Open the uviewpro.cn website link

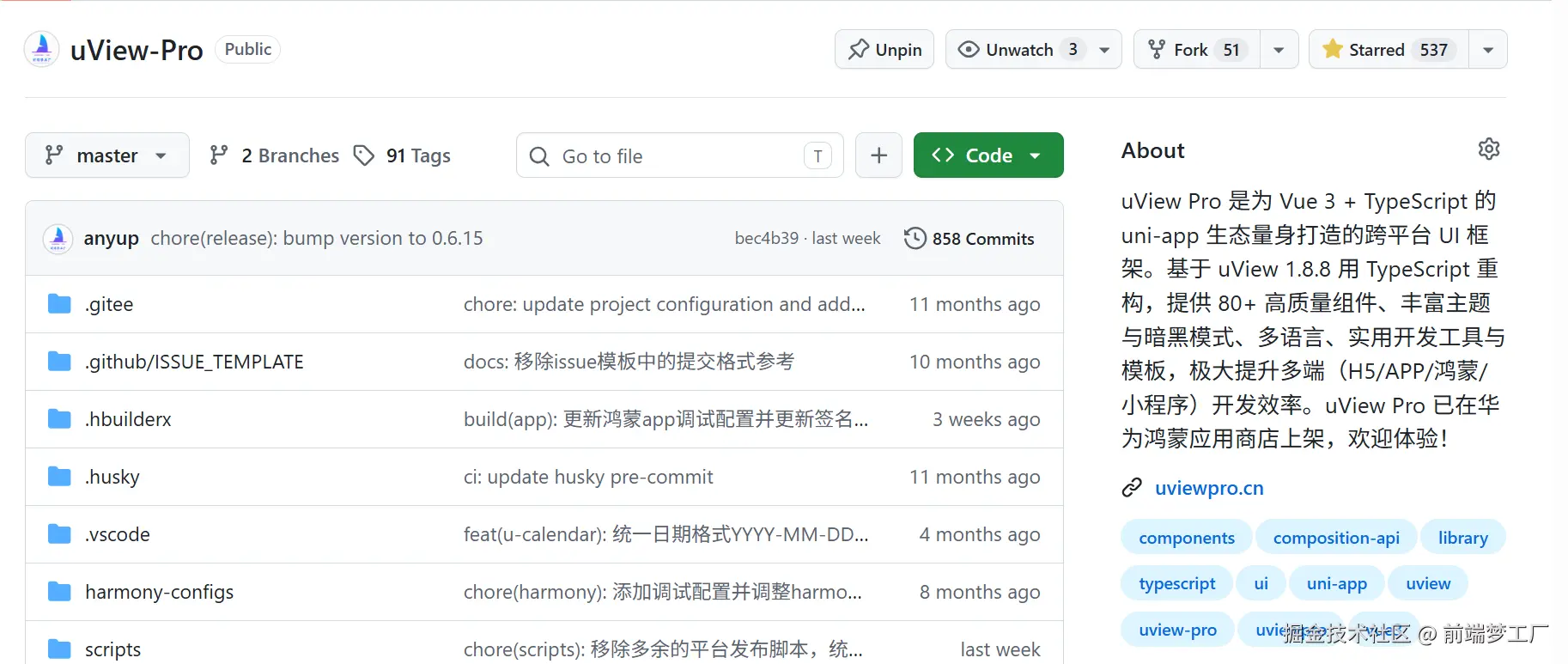(x=1209, y=488)
